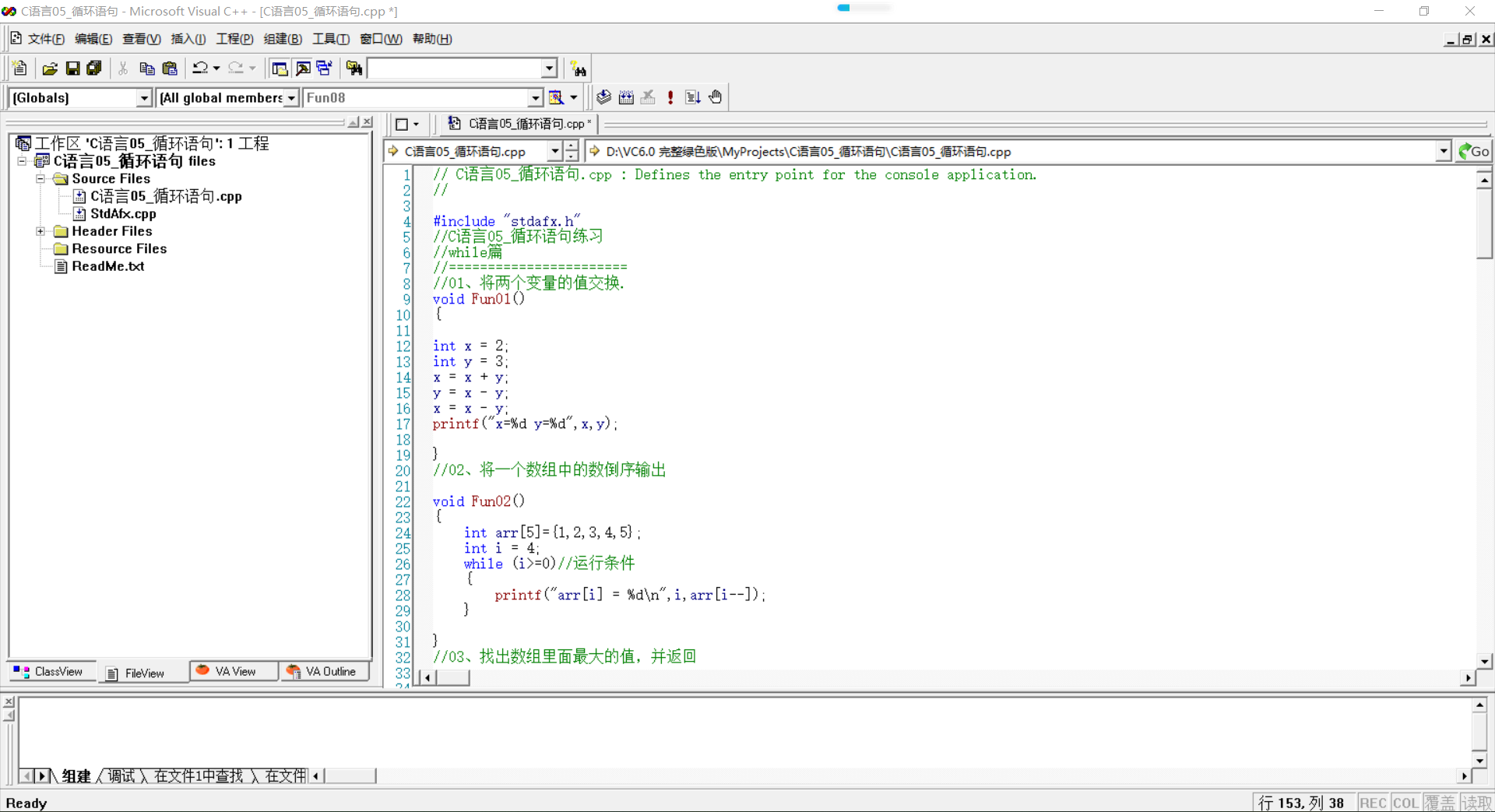Close the workspace panel with its X
The width and height of the screenshot is (1495, 812).
368,122
